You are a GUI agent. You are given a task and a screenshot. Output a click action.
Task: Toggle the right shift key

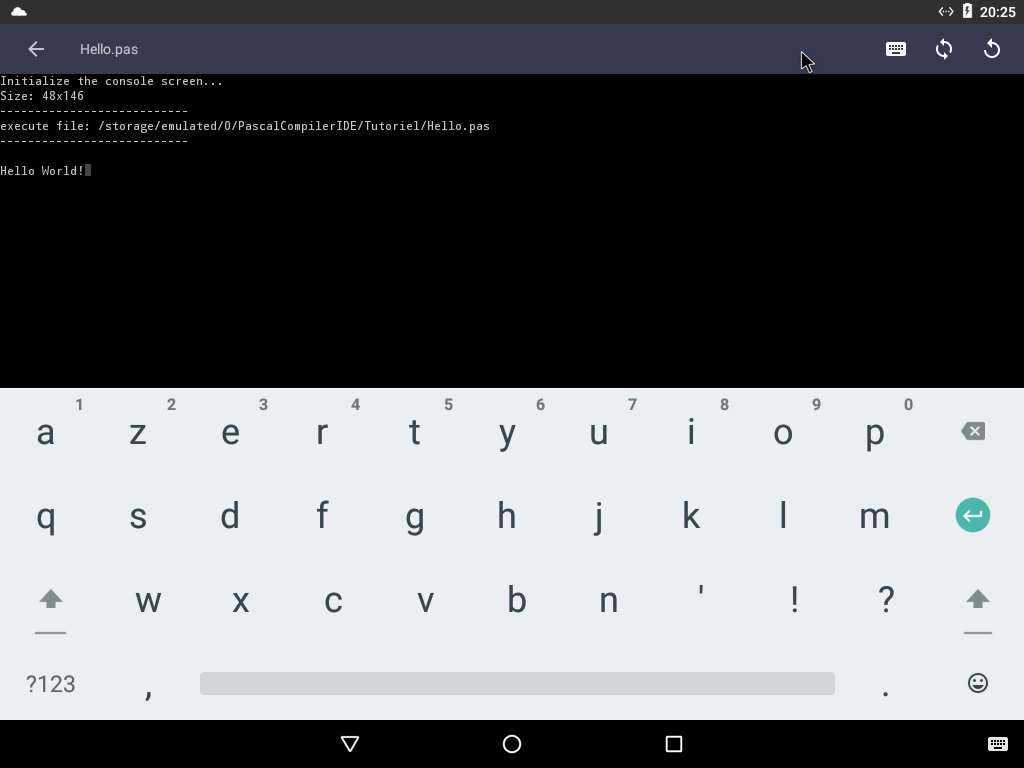point(977,601)
